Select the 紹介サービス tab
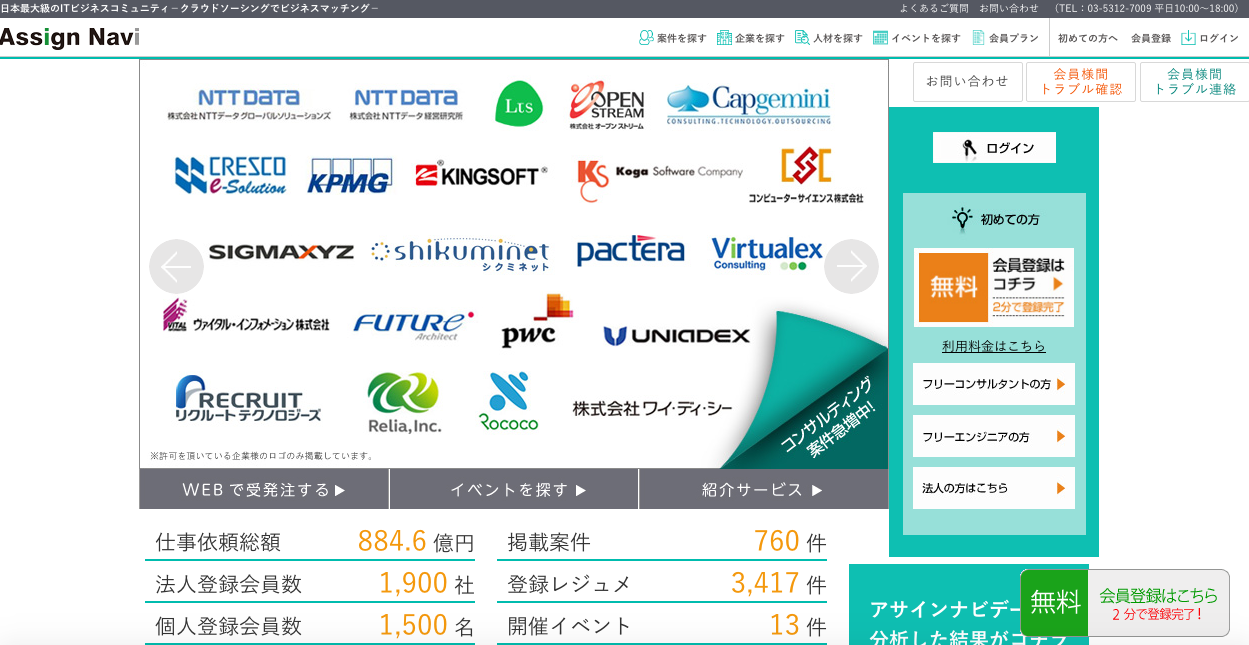Image resolution: width=1249 pixels, height=645 pixels. coord(763,489)
